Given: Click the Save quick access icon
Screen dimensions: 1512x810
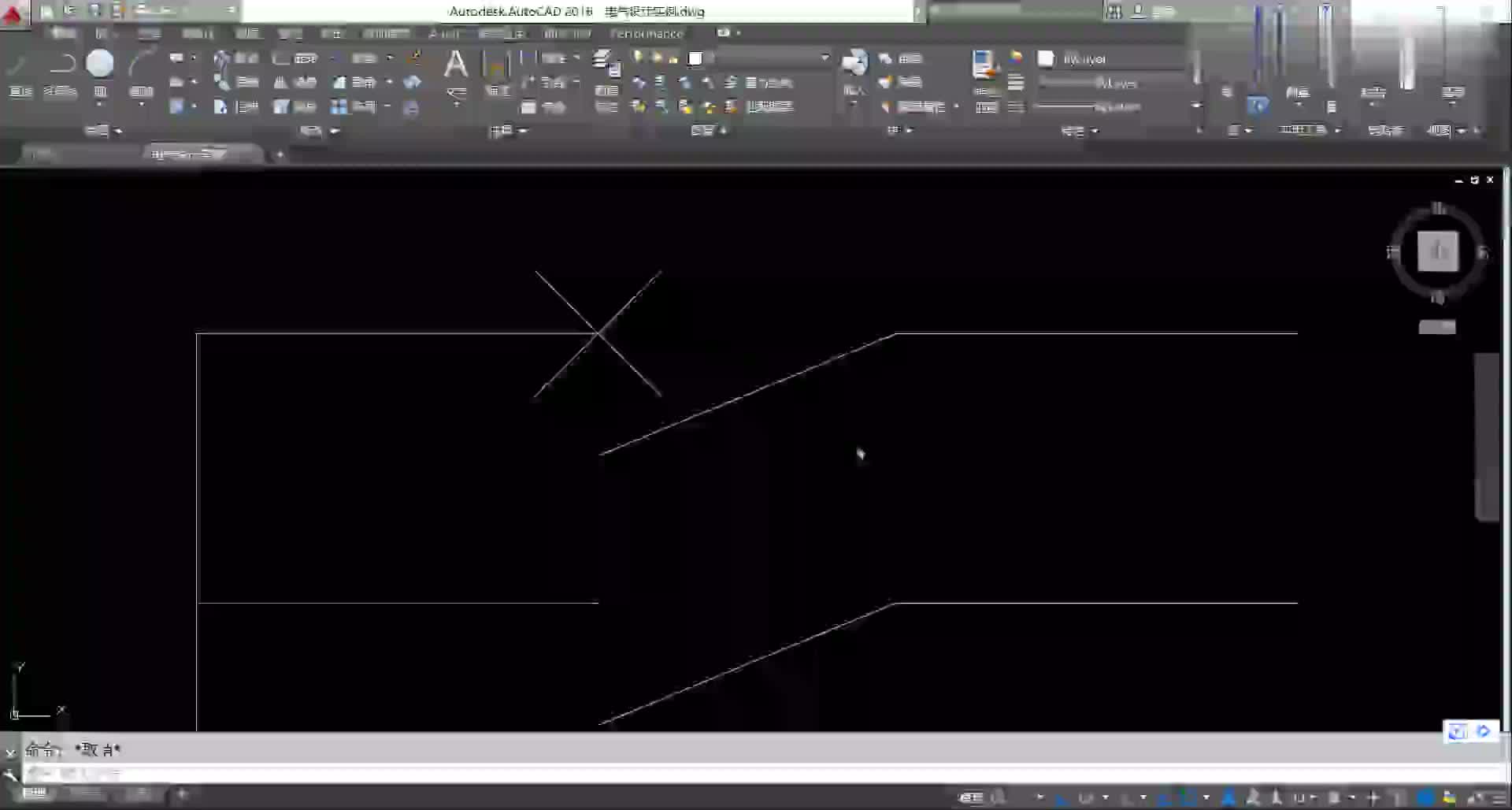Looking at the screenshot, I should pyautogui.click(x=94, y=11).
